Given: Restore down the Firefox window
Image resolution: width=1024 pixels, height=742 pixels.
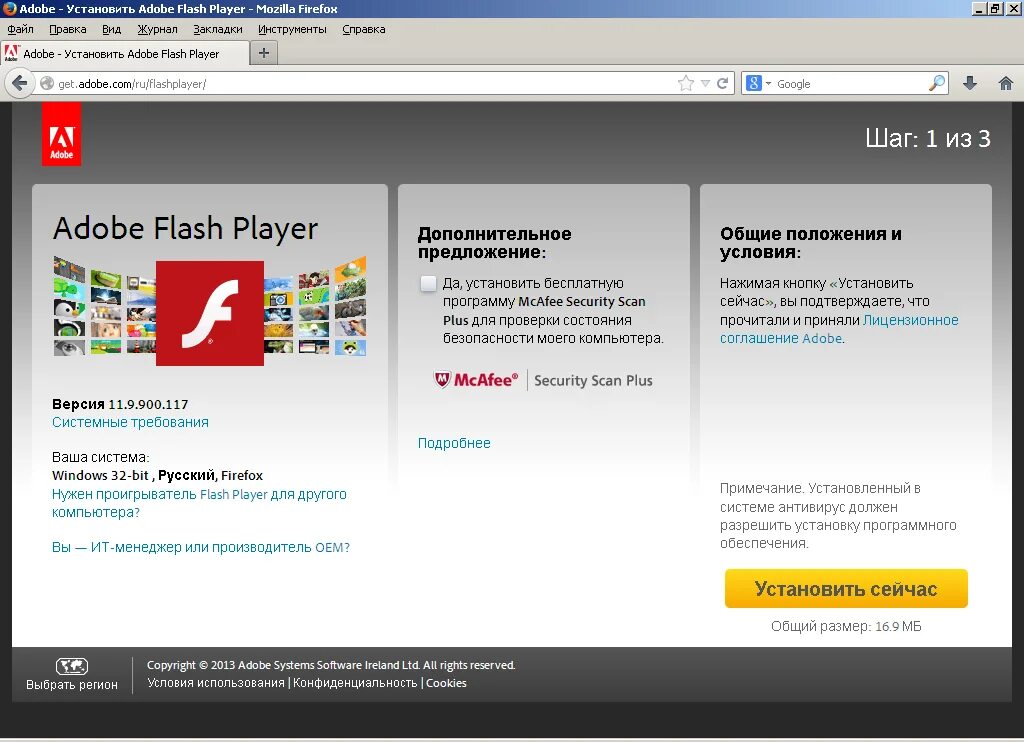Looking at the screenshot, I should pyautogui.click(x=995, y=8).
